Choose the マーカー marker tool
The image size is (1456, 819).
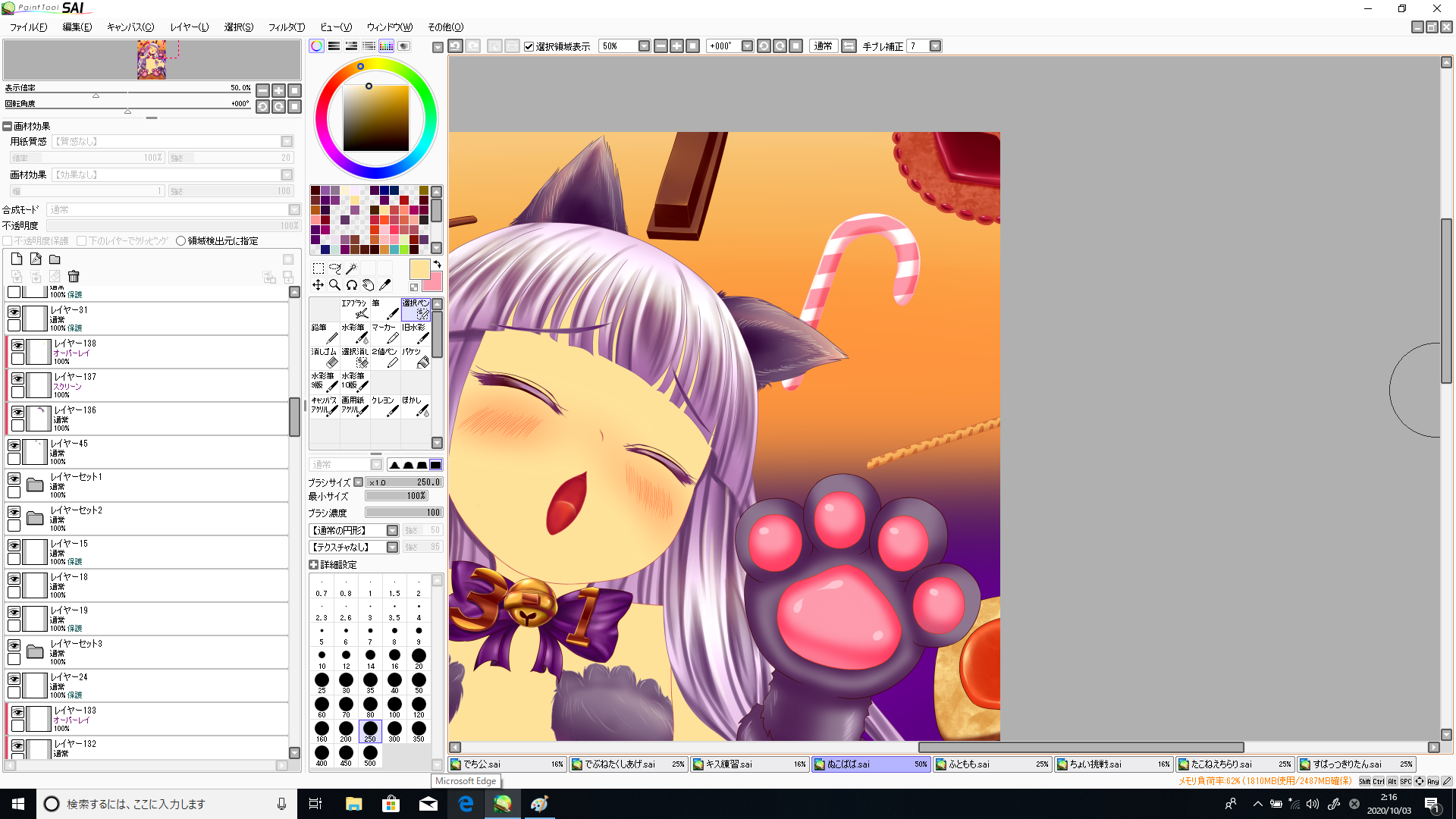click(x=385, y=334)
